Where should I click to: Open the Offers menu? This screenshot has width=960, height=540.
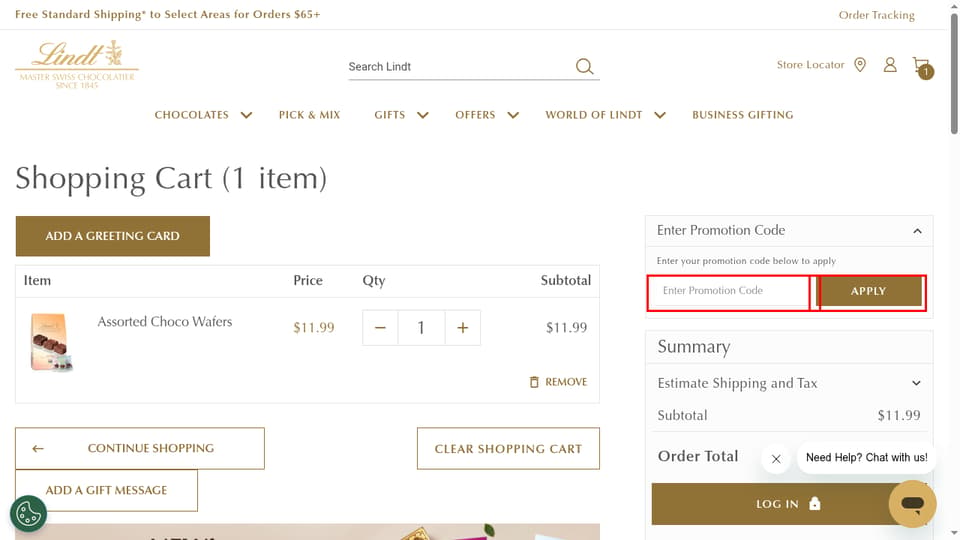point(475,115)
